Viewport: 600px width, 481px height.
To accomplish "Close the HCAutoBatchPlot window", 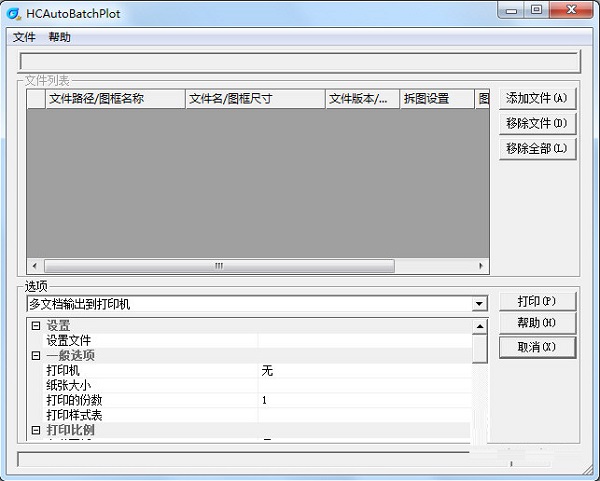I will pyautogui.click(x=571, y=10).
